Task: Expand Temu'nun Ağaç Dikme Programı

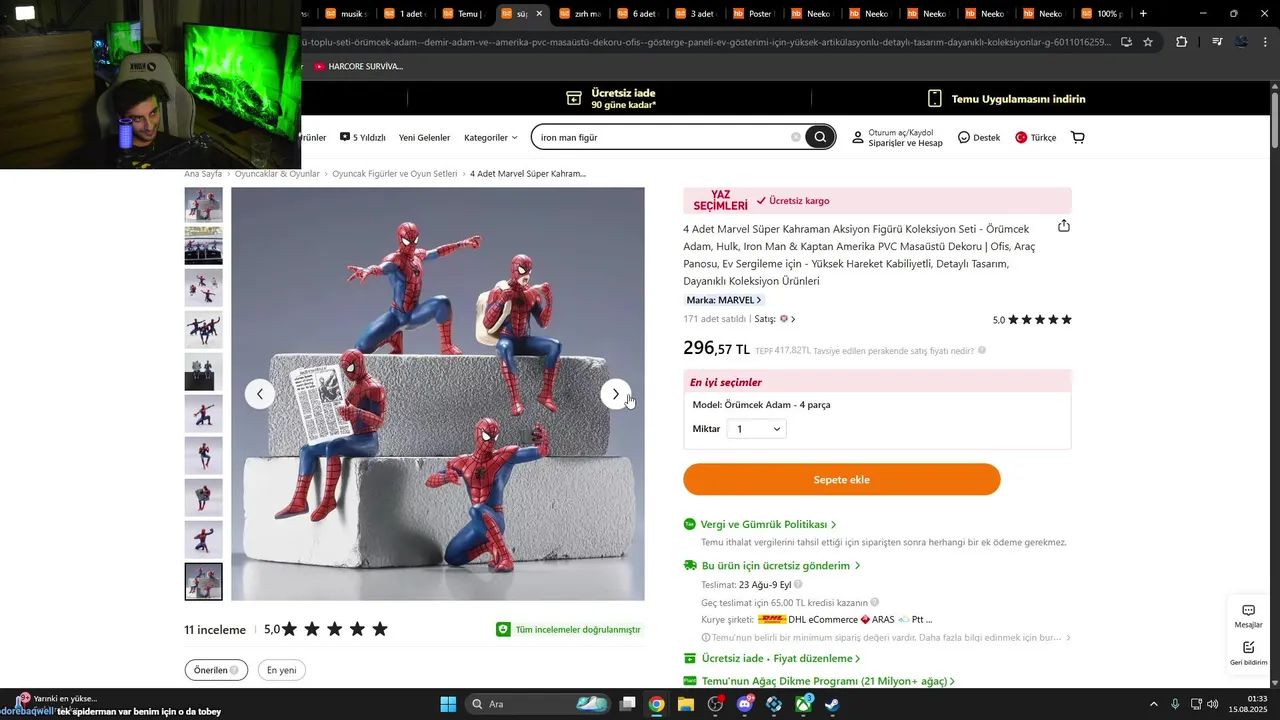Action: 828,681
